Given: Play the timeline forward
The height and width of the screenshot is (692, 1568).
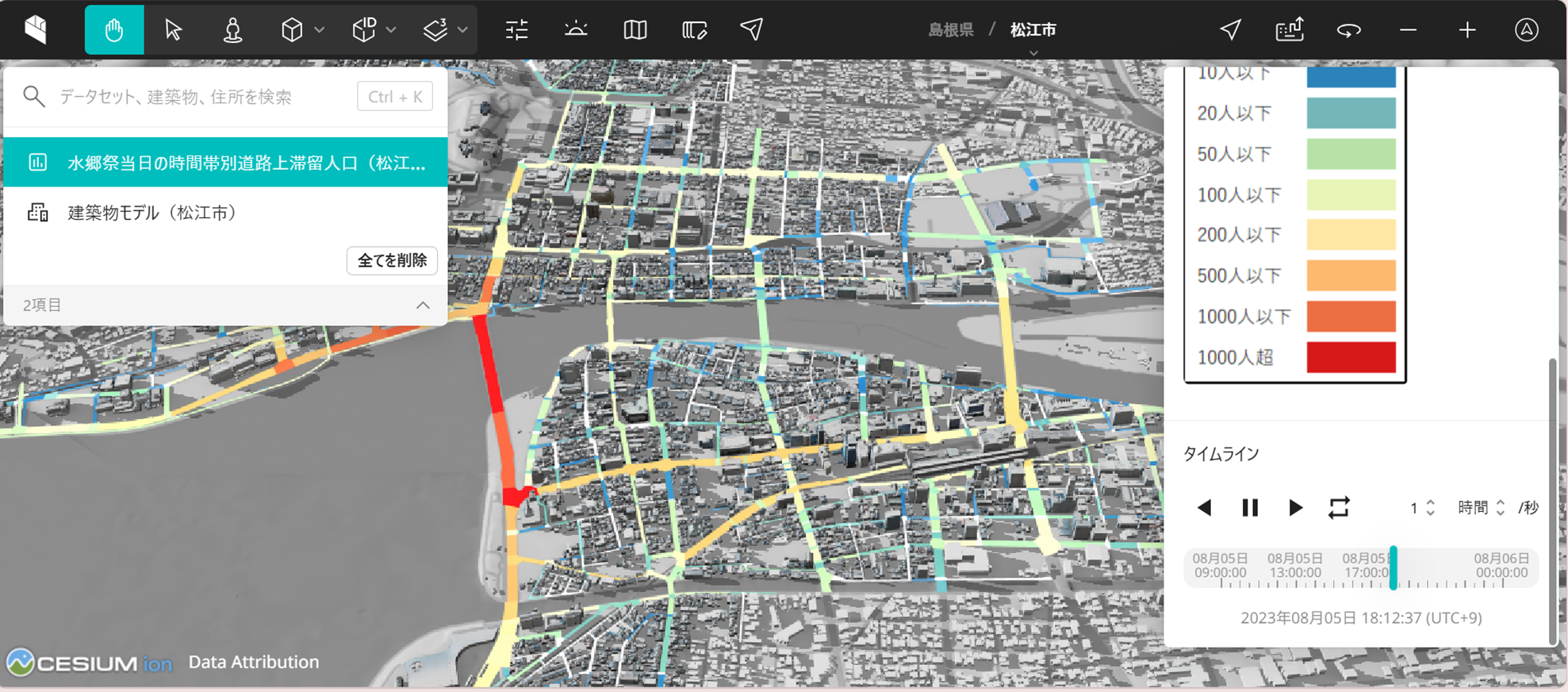Looking at the screenshot, I should pos(1295,508).
